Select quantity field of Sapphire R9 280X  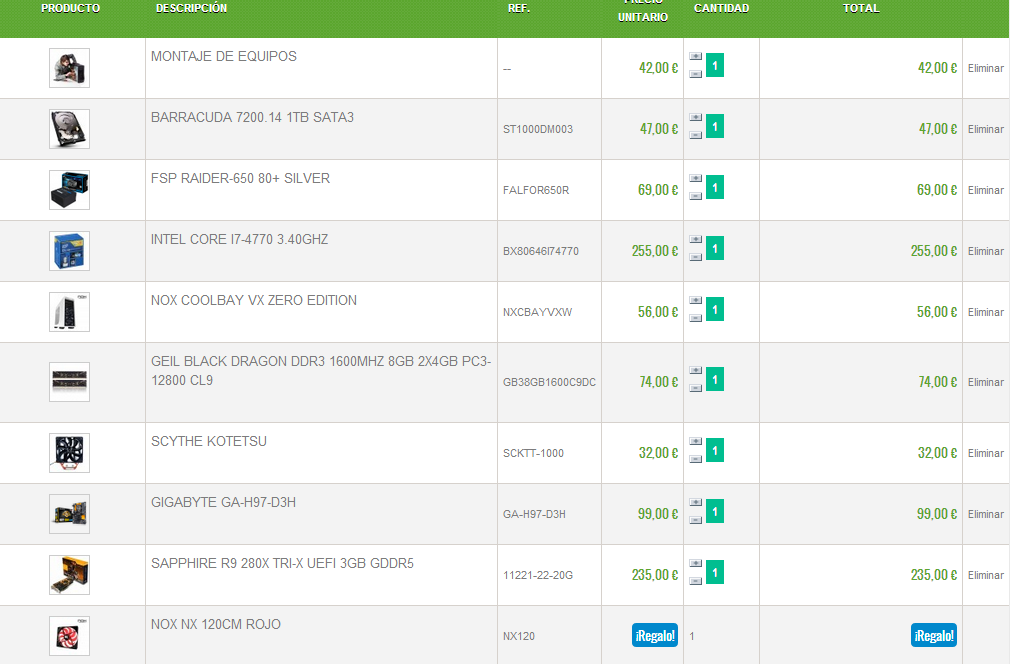[x=715, y=572]
